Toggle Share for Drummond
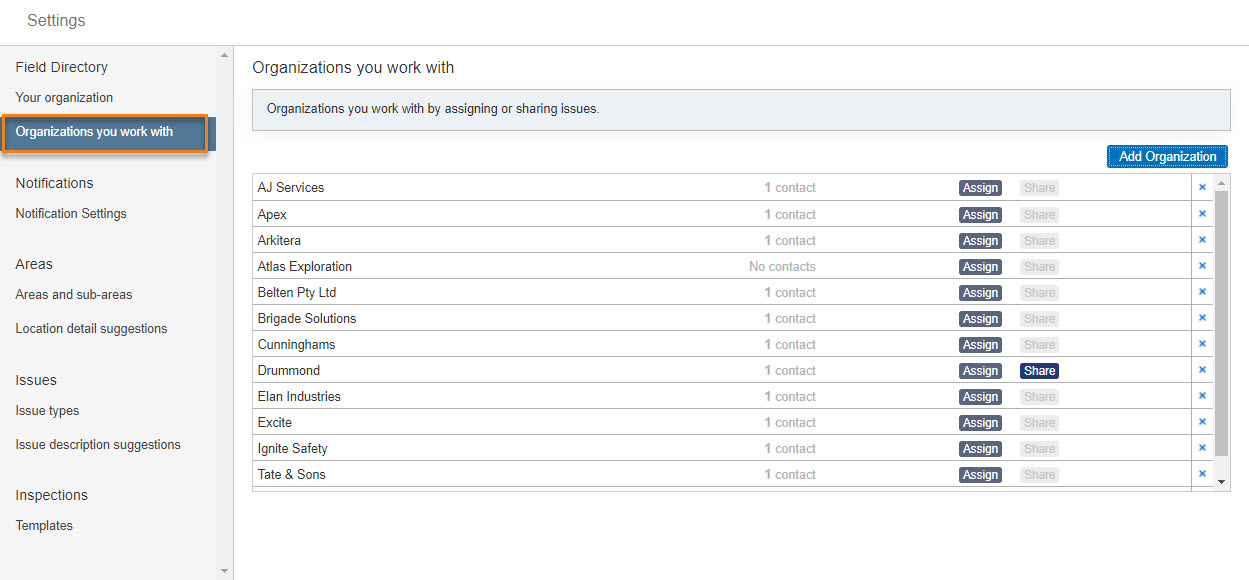1249x580 pixels. [x=1039, y=371]
